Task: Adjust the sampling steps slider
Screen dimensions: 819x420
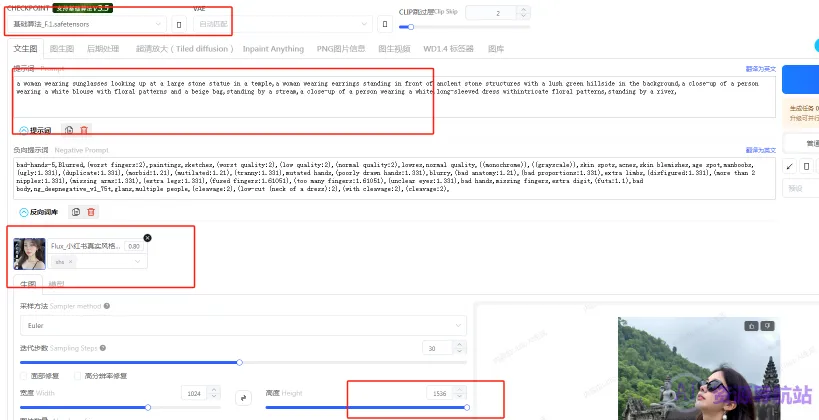Action: (238, 362)
